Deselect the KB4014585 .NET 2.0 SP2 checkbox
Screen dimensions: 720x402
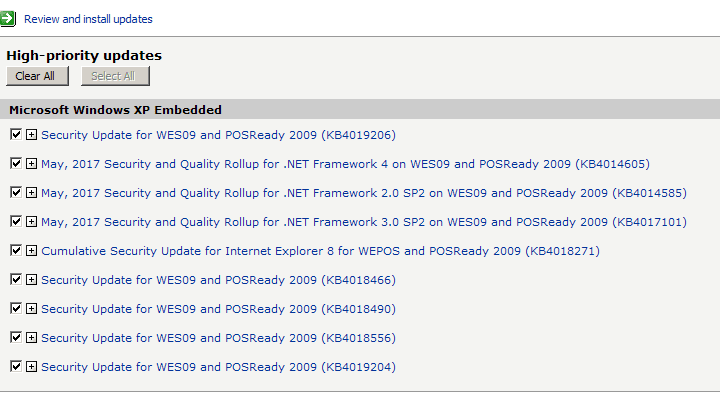(x=16, y=193)
